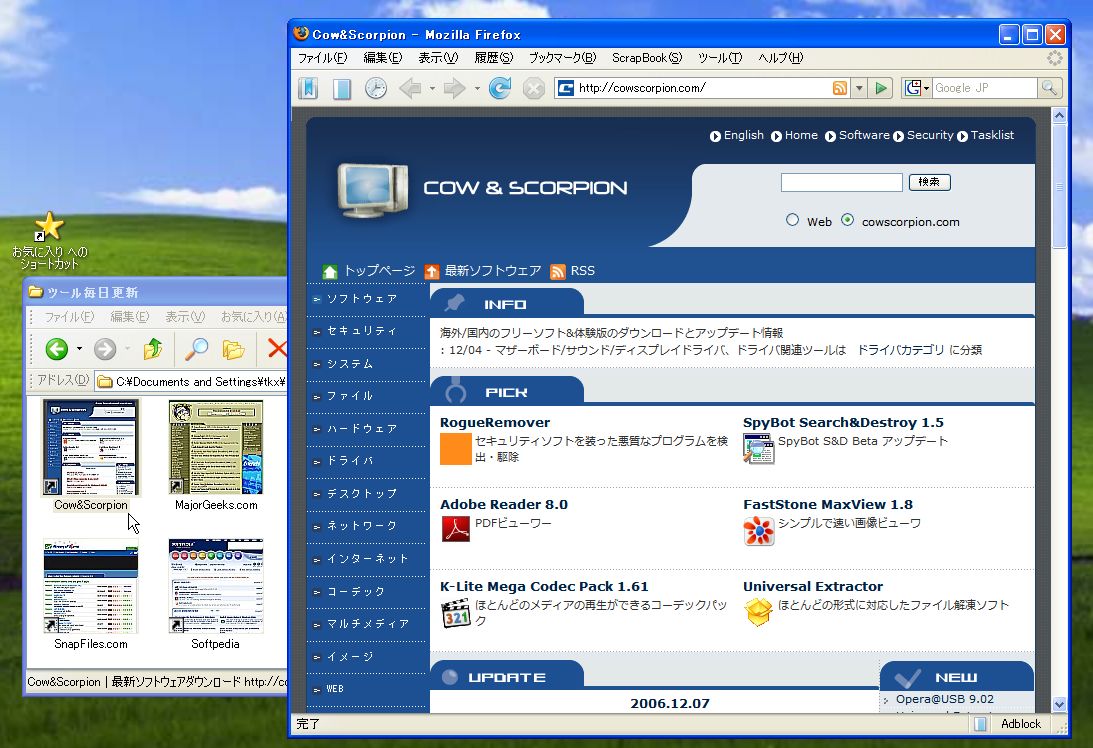The height and width of the screenshot is (748, 1093).
Task: Click the マルチメディア sidebar category
Action: (x=368, y=623)
